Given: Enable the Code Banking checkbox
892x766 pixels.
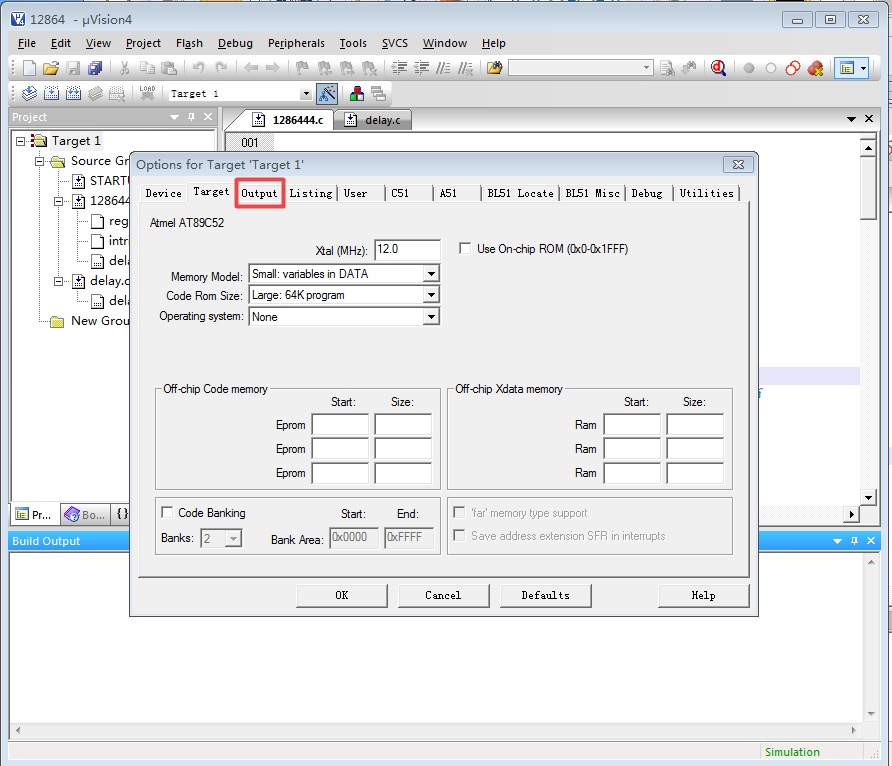Looking at the screenshot, I should [x=167, y=512].
